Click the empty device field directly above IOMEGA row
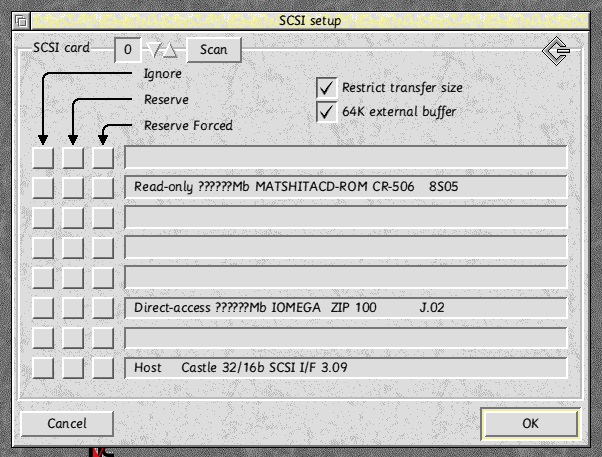 pyautogui.click(x=346, y=277)
